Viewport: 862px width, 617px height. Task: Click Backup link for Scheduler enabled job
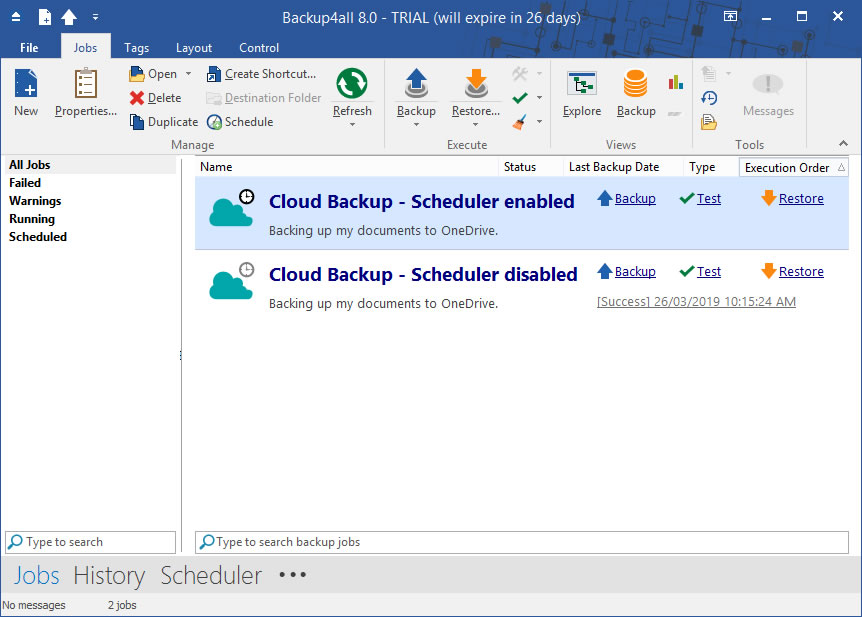635,199
